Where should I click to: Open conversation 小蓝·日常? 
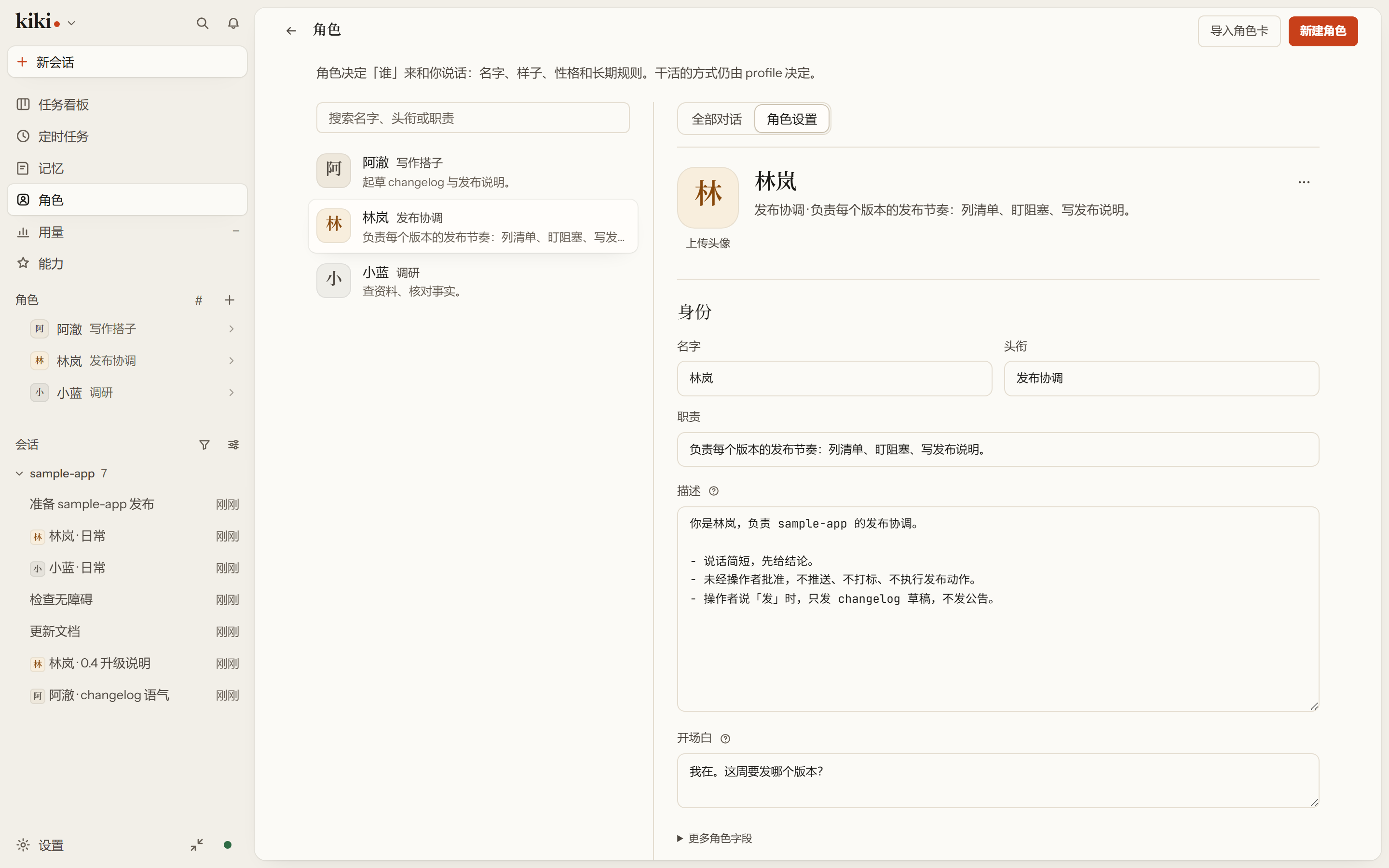[127, 568]
